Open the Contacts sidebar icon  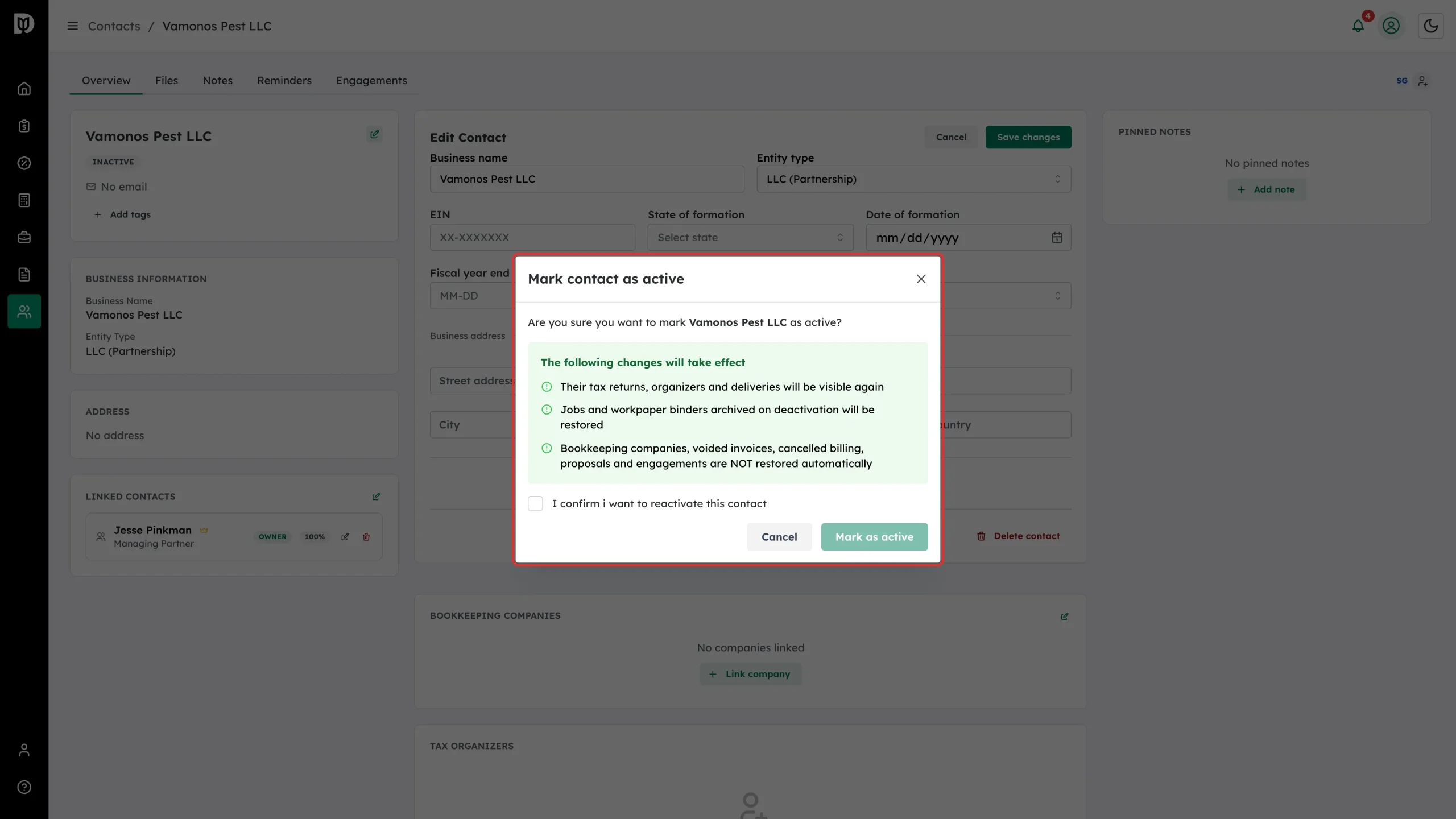(x=24, y=311)
